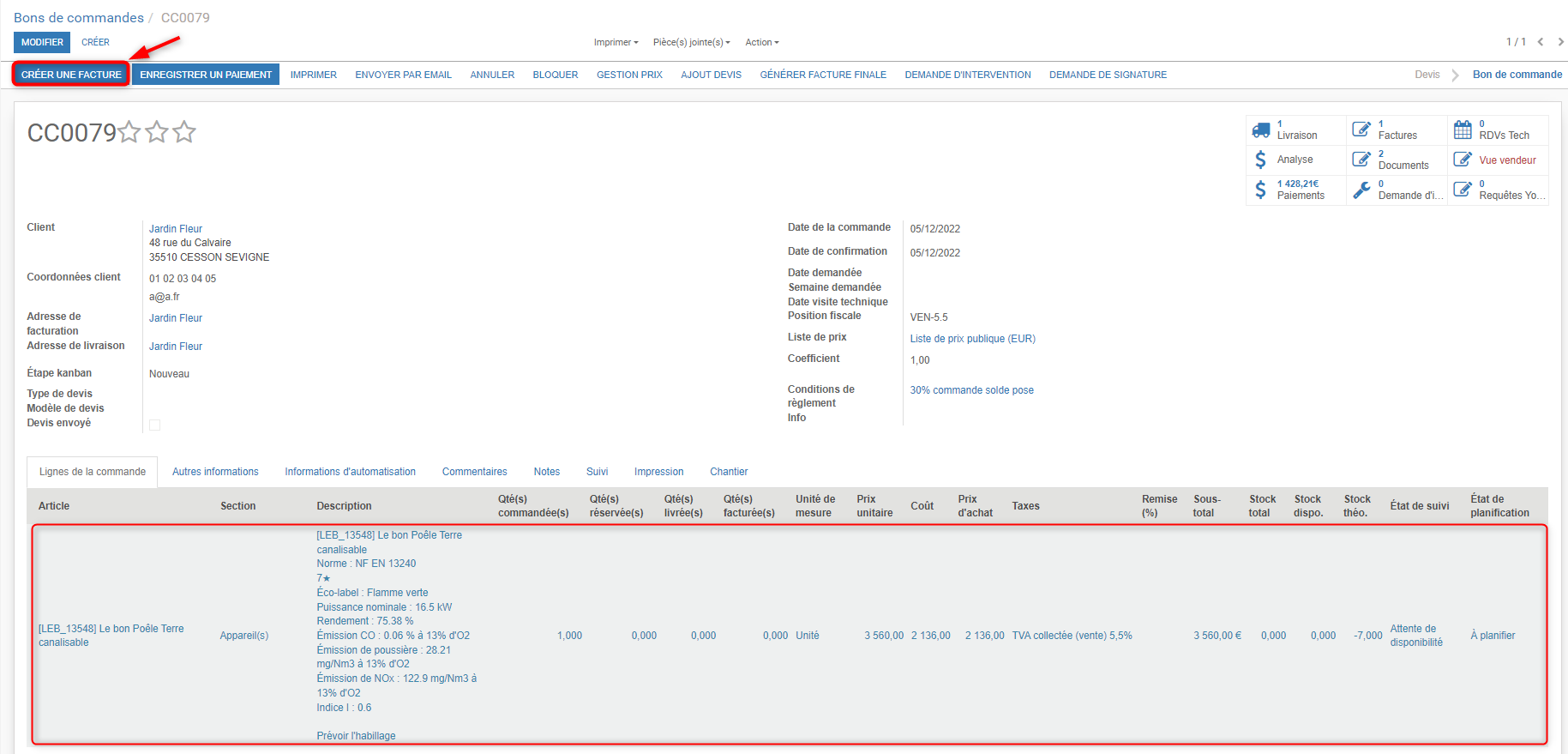Sort by the Description column header
1568x754 pixels.
pyautogui.click(x=344, y=506)
